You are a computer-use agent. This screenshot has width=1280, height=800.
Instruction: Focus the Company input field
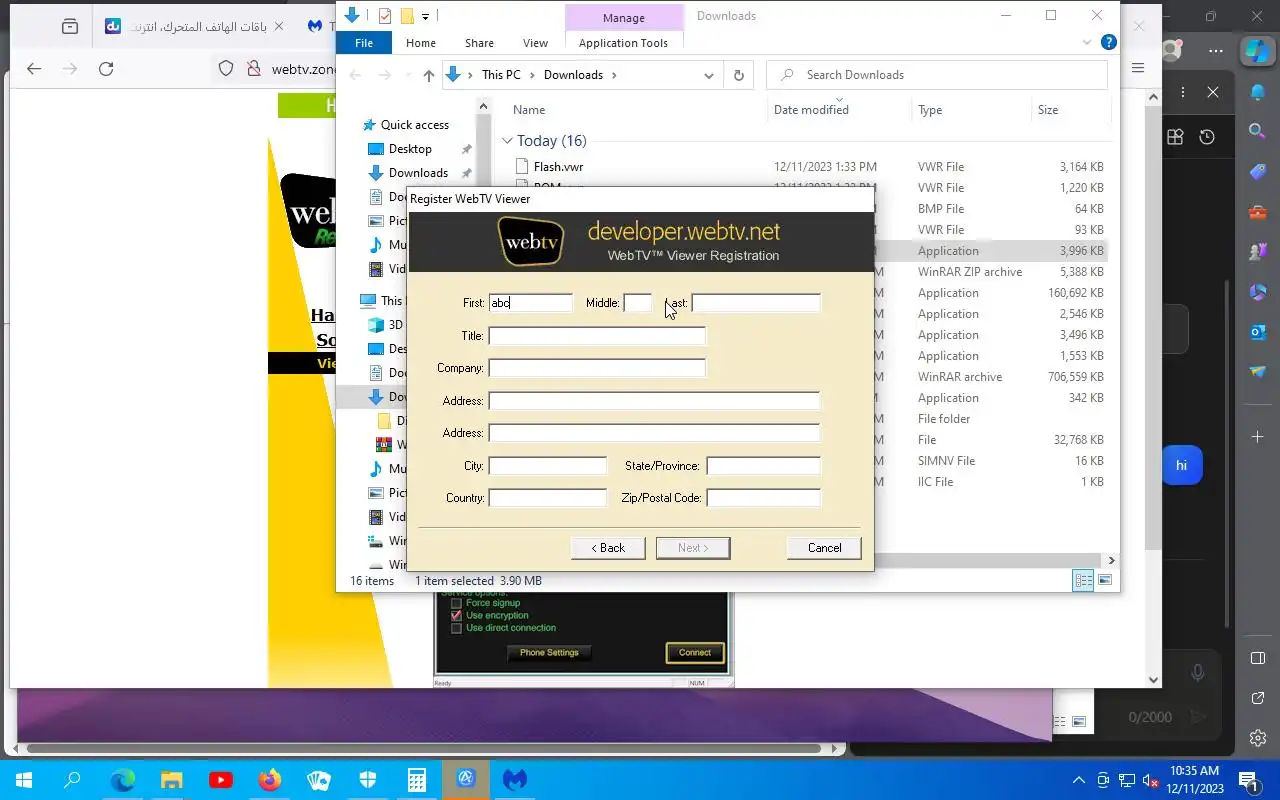click(597, 368)
